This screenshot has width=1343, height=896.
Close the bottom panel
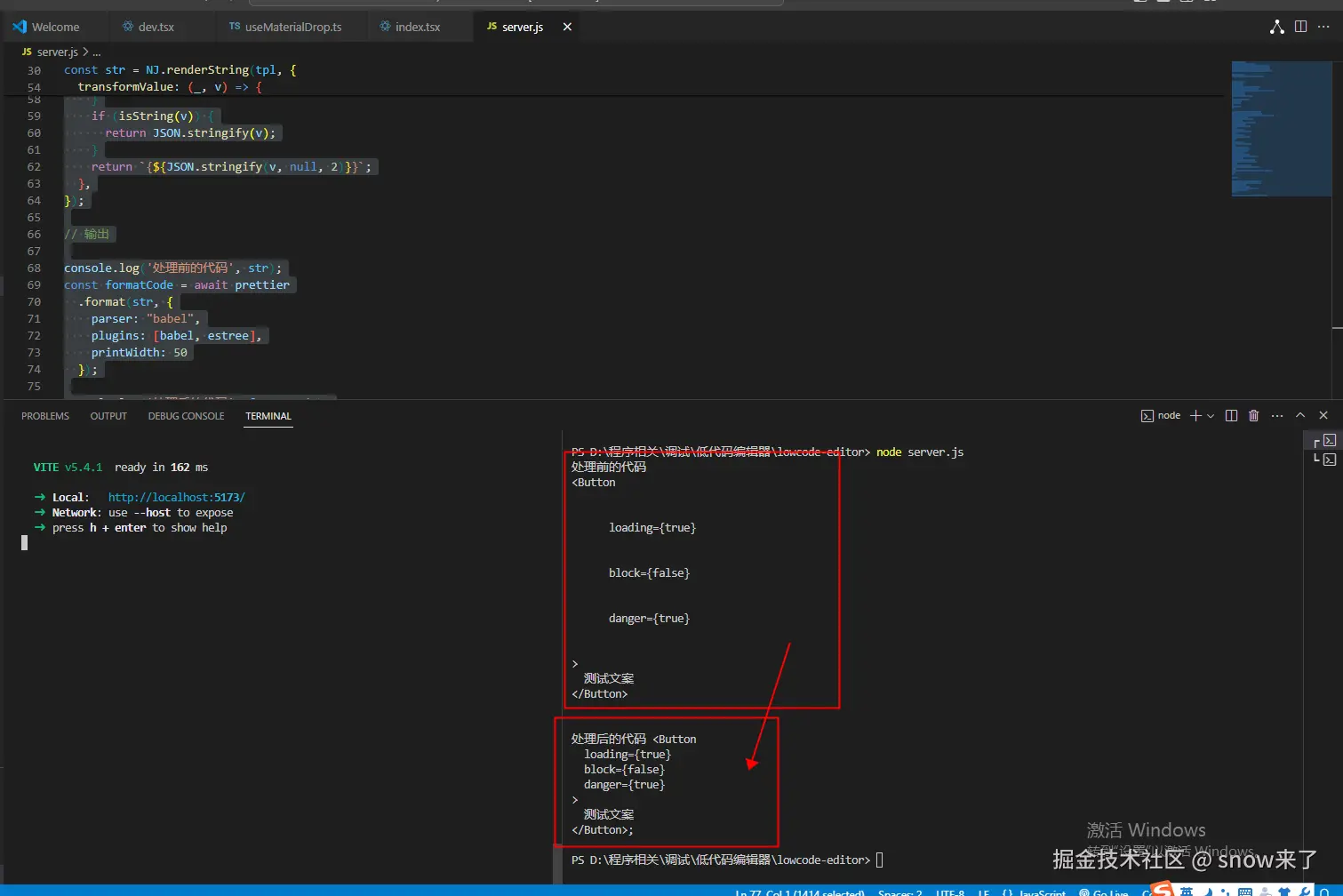tap(1323, 415)
